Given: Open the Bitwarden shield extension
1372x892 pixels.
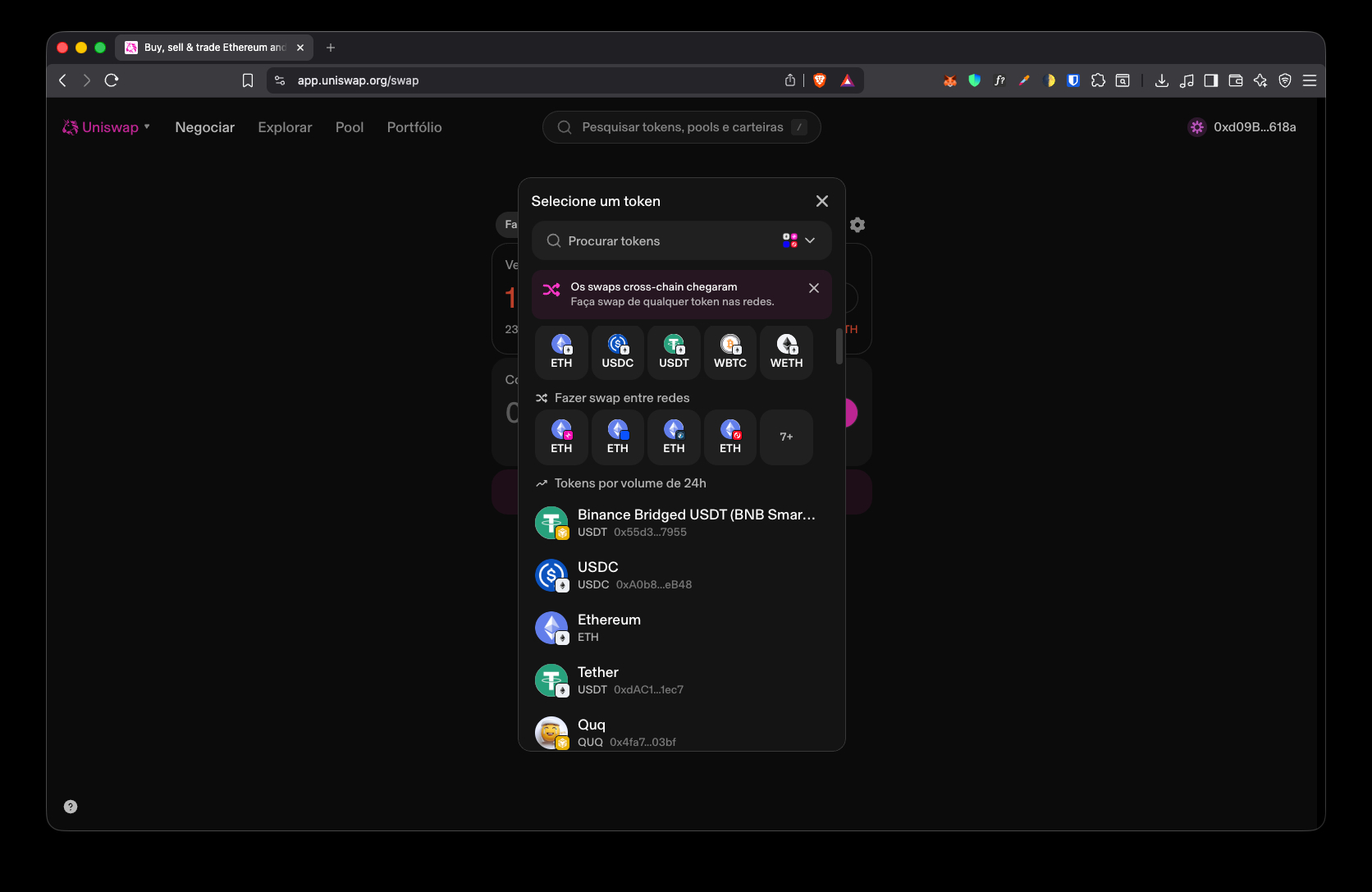Looking at the screenshot, I should click(x=1072, y=80).
